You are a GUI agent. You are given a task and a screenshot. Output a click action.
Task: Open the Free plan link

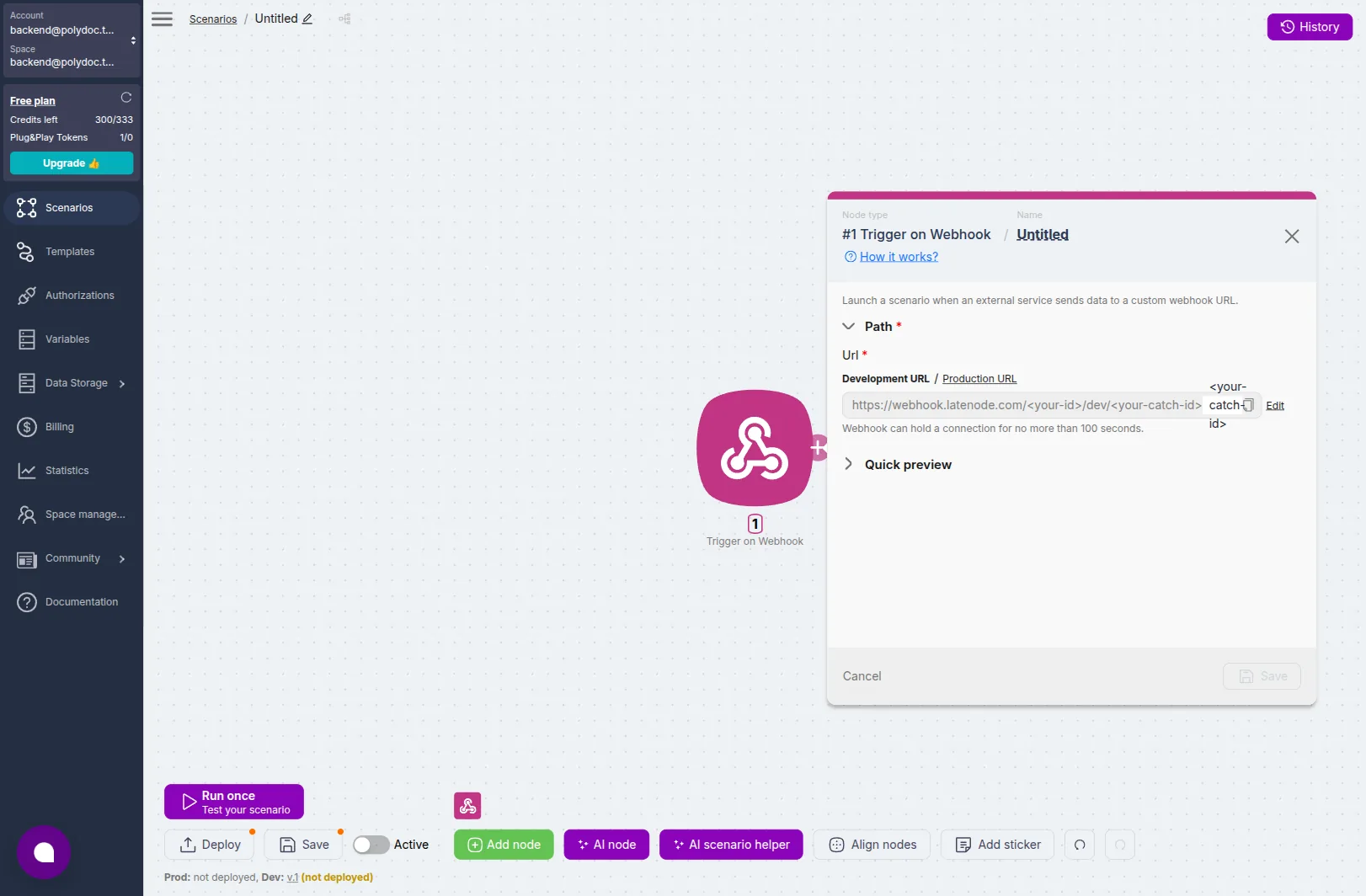(x=33, y=101)
